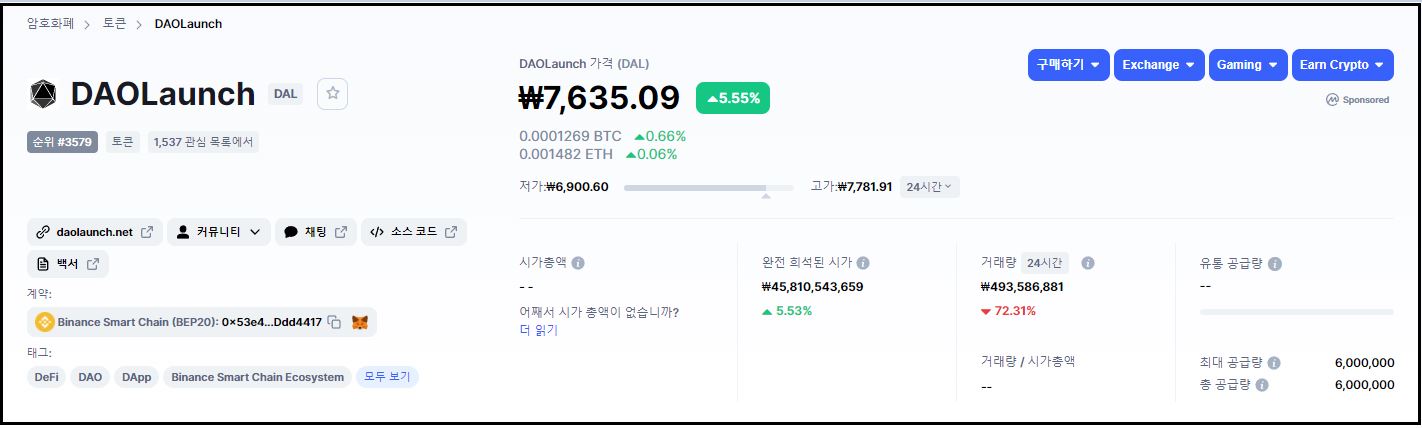1422x428 pixels.
Task: Navigate to 토큰 breadcrumb
Action: [x=115, y=23]
